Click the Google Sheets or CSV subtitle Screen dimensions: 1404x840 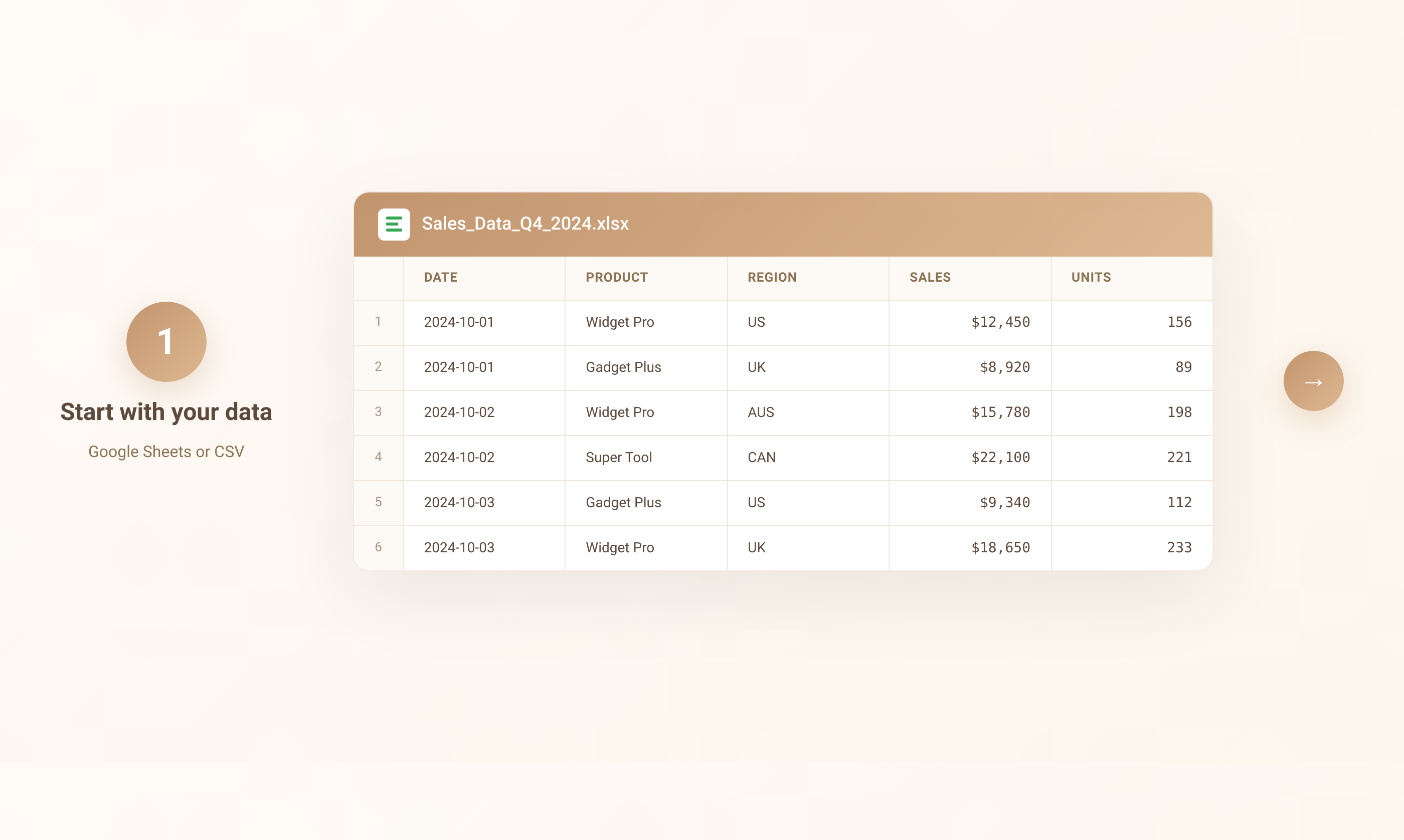[x=166, y=451]
